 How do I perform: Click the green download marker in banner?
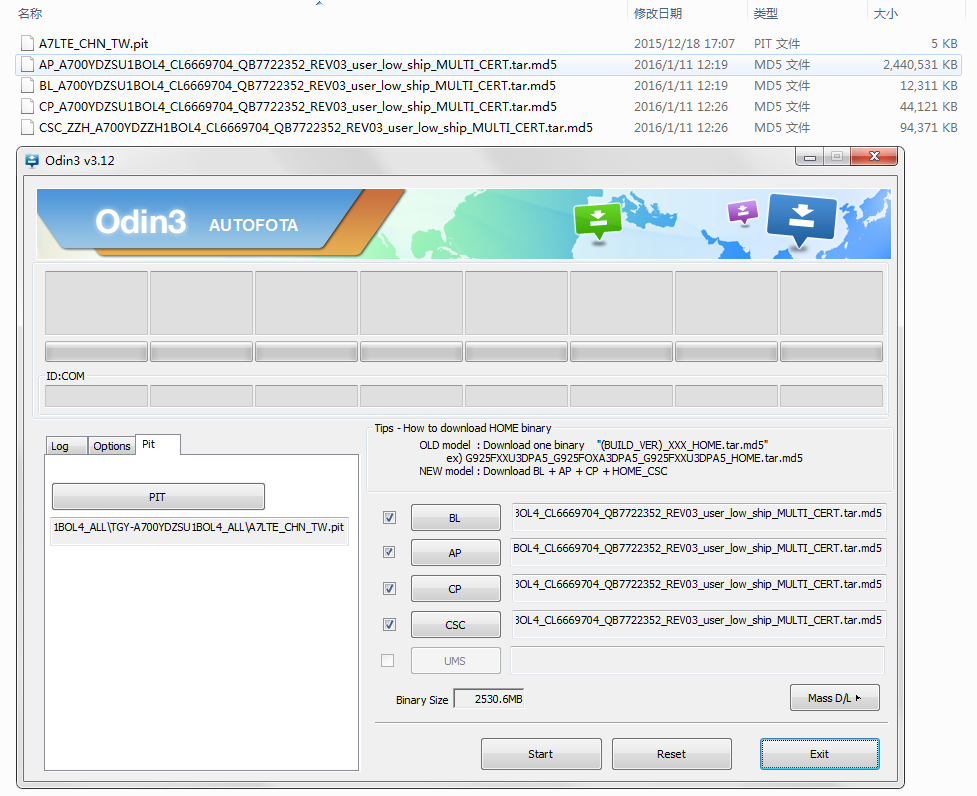[598, 220]
